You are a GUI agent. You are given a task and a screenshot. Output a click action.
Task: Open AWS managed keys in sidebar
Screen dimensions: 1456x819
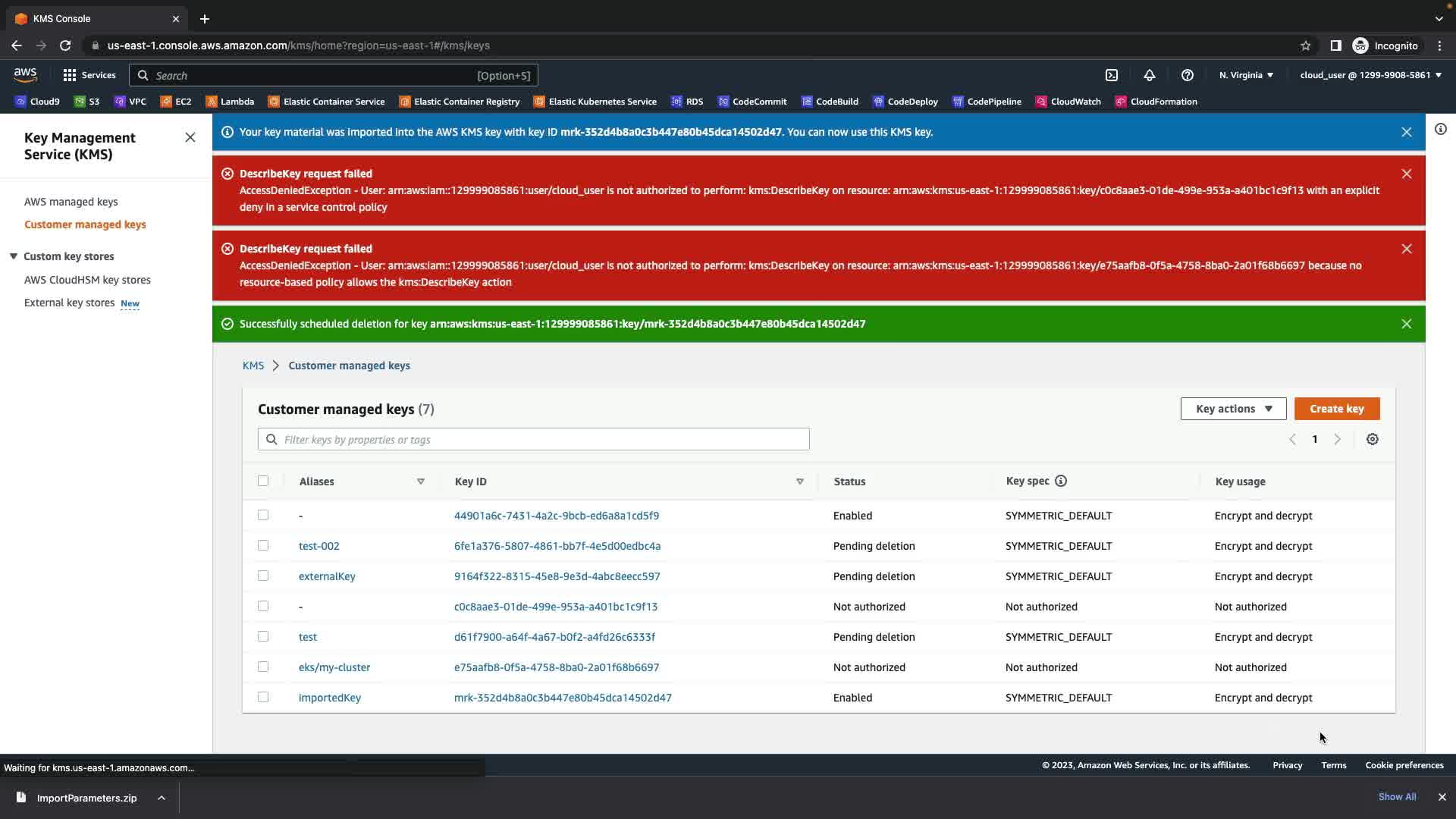point(71,202)
